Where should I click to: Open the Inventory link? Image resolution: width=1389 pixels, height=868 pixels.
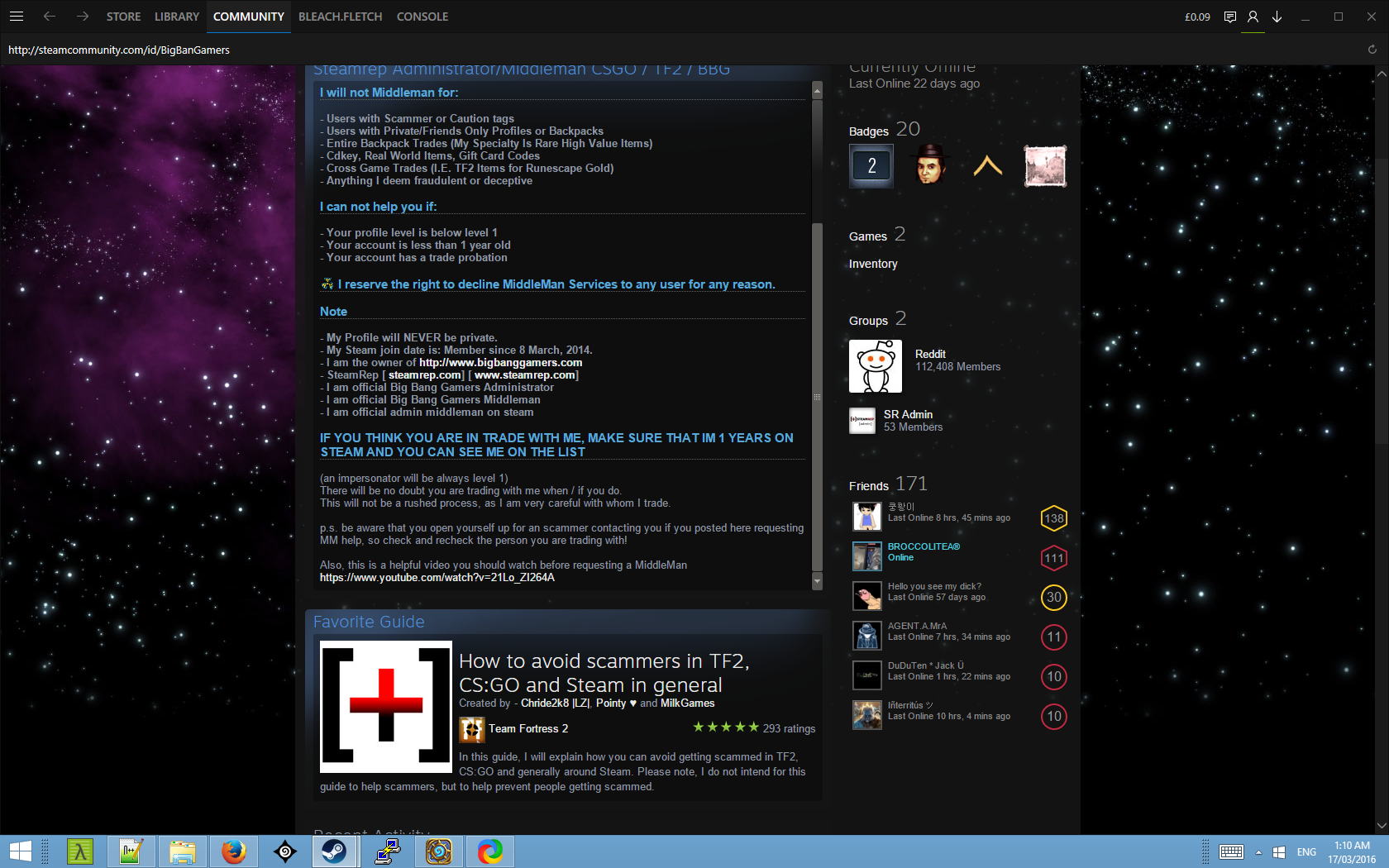tap(872, 264)
